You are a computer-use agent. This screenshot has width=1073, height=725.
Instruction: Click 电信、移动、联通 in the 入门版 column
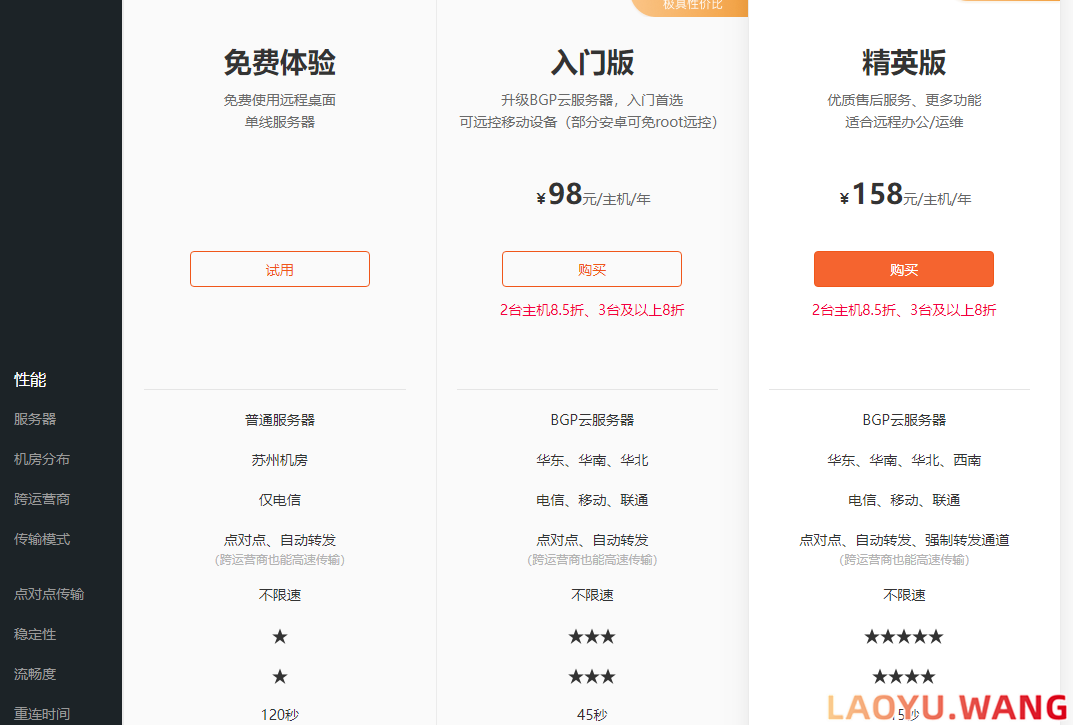point(592,500)
